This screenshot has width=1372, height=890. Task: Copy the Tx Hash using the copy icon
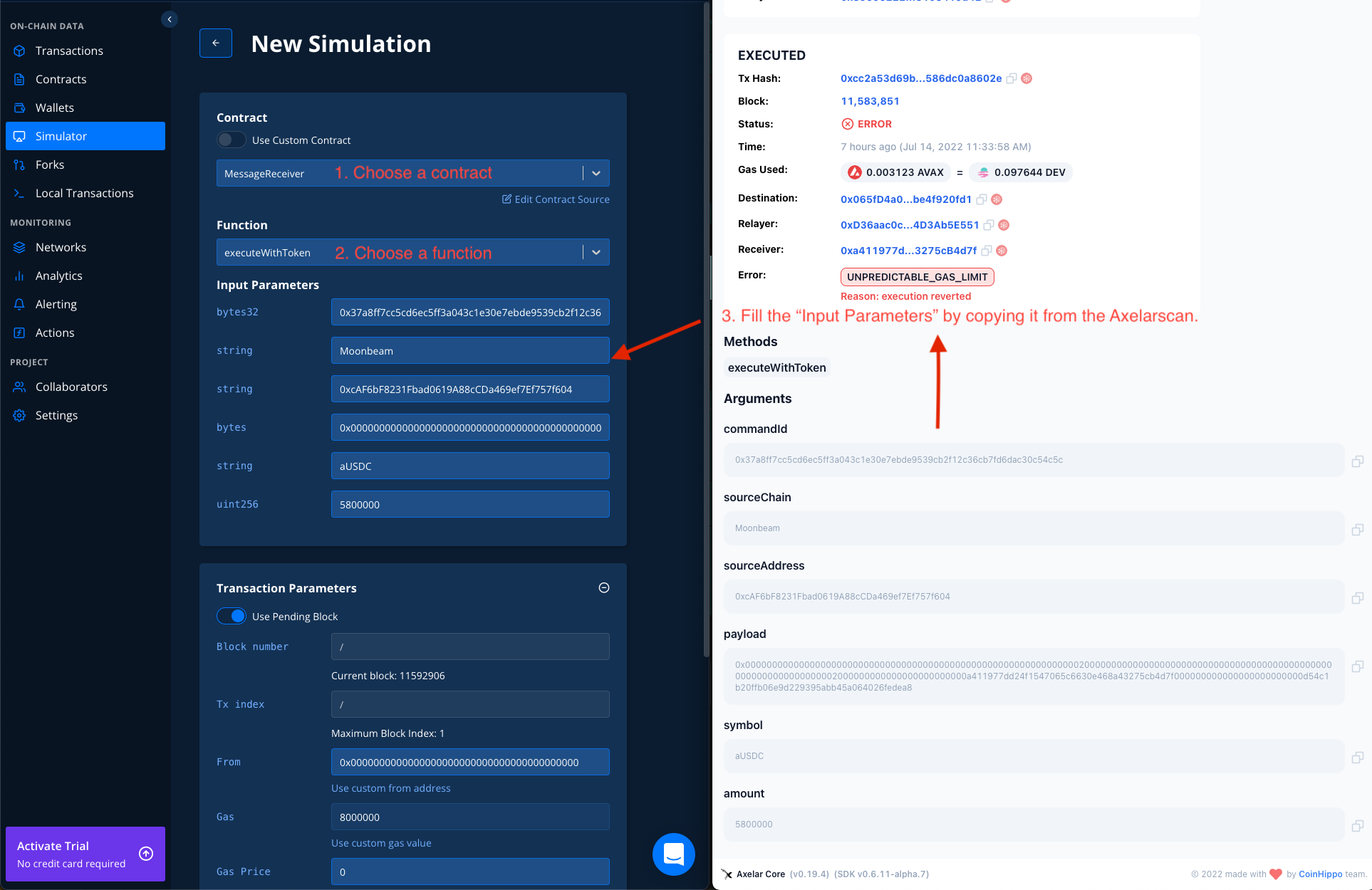tap(1011, 79)
